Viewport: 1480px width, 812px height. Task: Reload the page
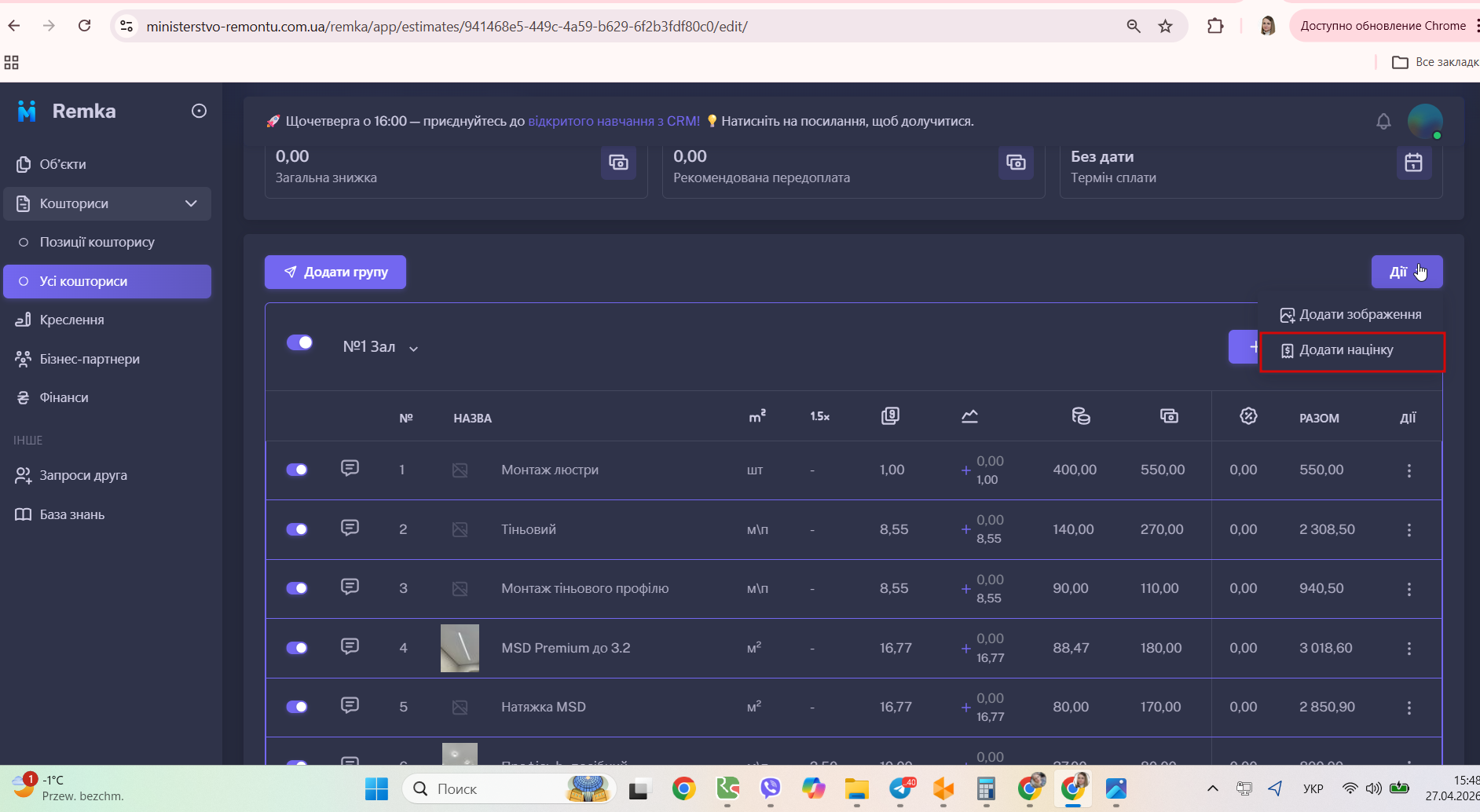tap(85, 26)
